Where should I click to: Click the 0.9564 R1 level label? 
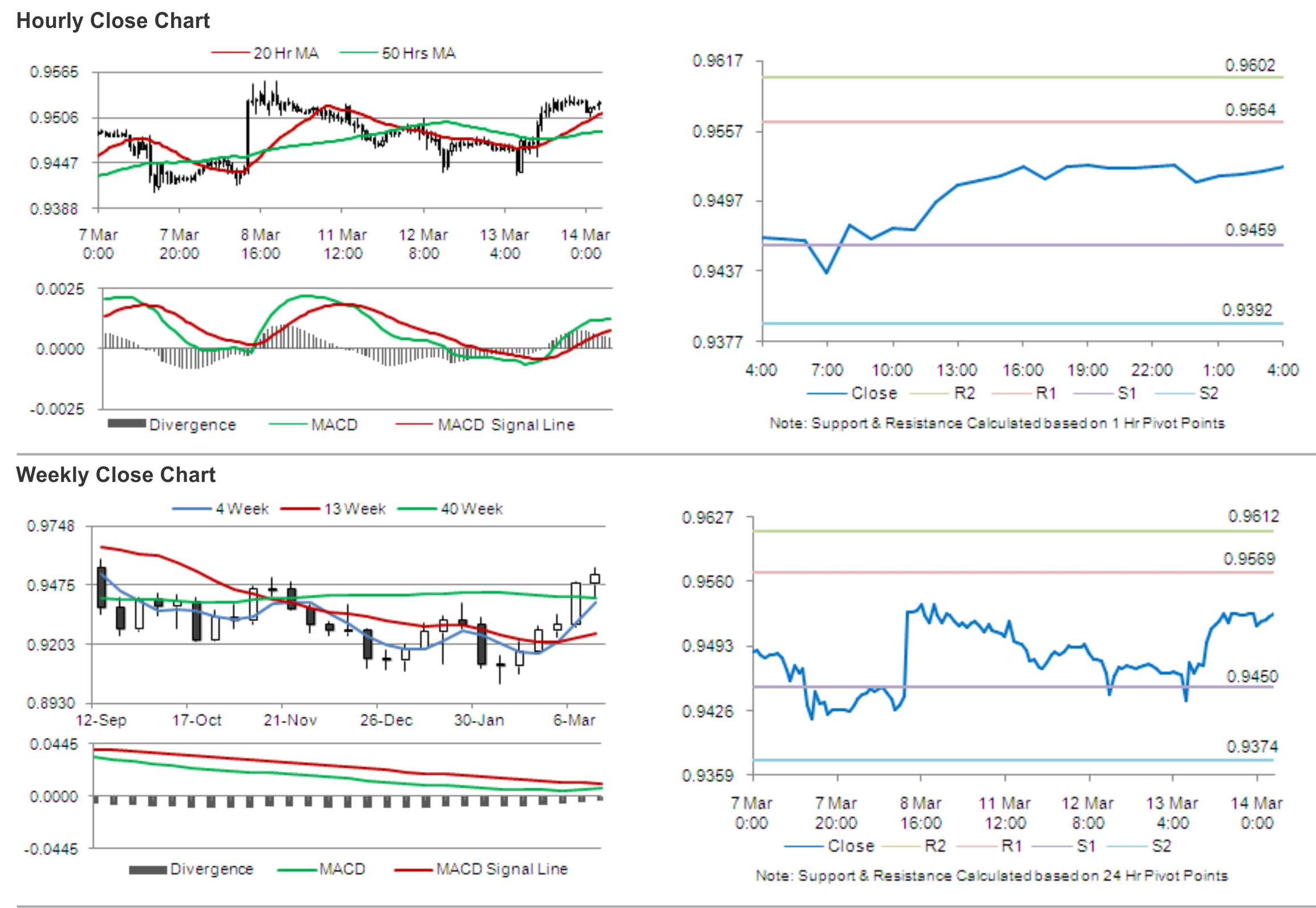point(1250,110)
